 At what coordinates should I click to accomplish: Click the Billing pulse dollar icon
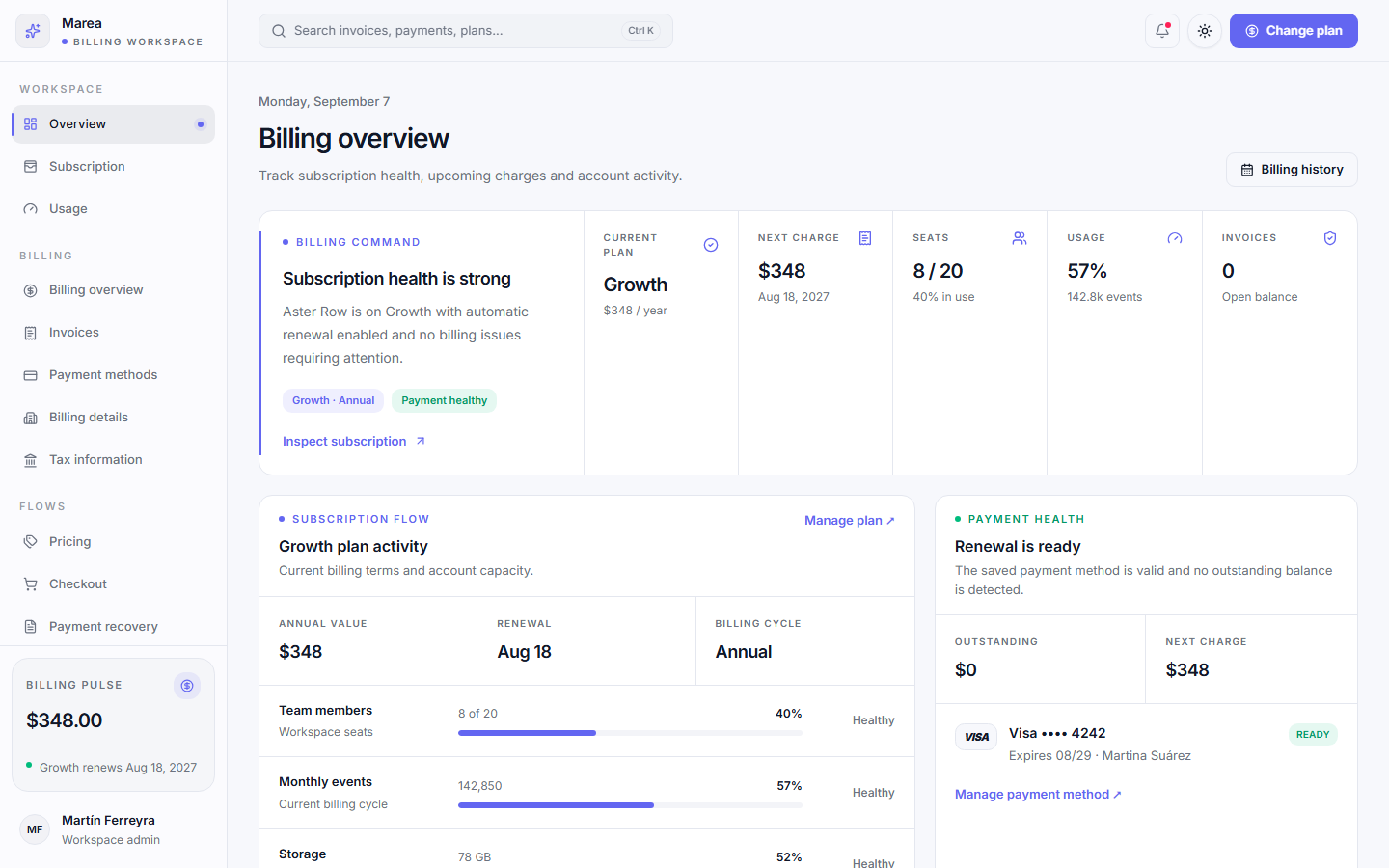click(x=187, y=686)
